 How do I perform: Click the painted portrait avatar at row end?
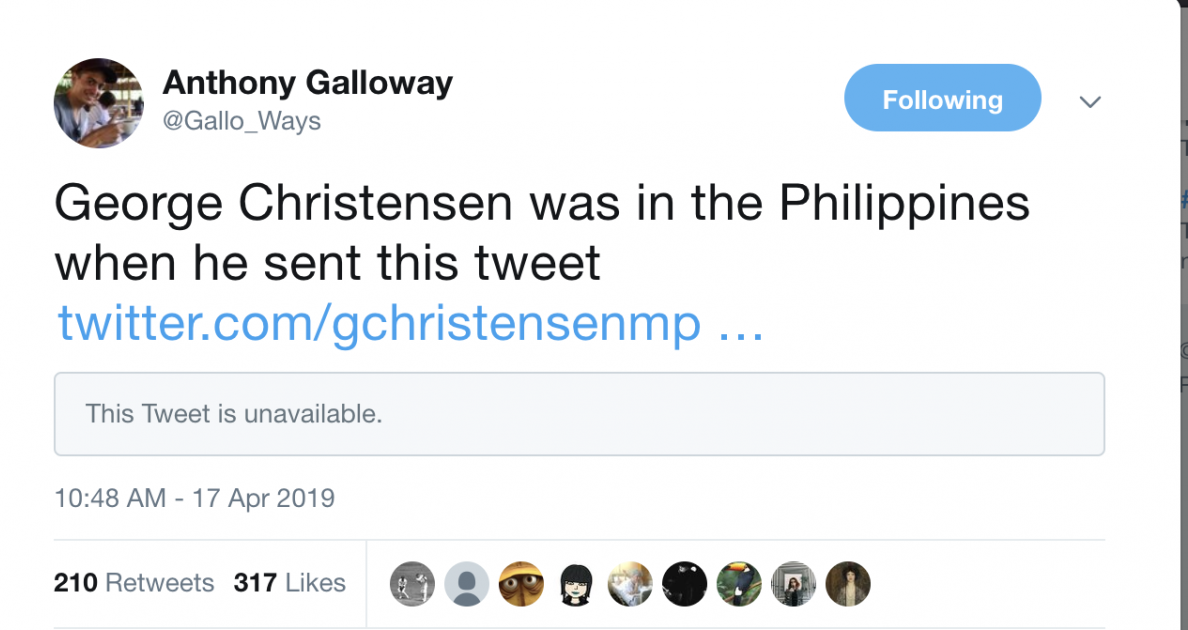[x=848, y=584]
